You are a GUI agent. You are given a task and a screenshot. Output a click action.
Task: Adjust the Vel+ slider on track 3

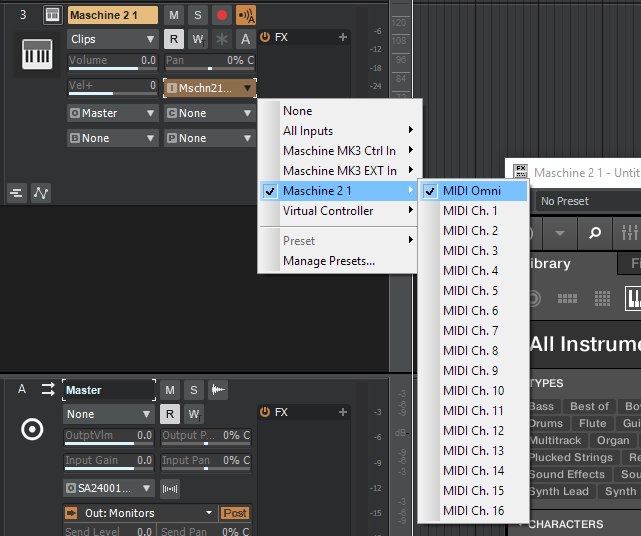point(112,87)
